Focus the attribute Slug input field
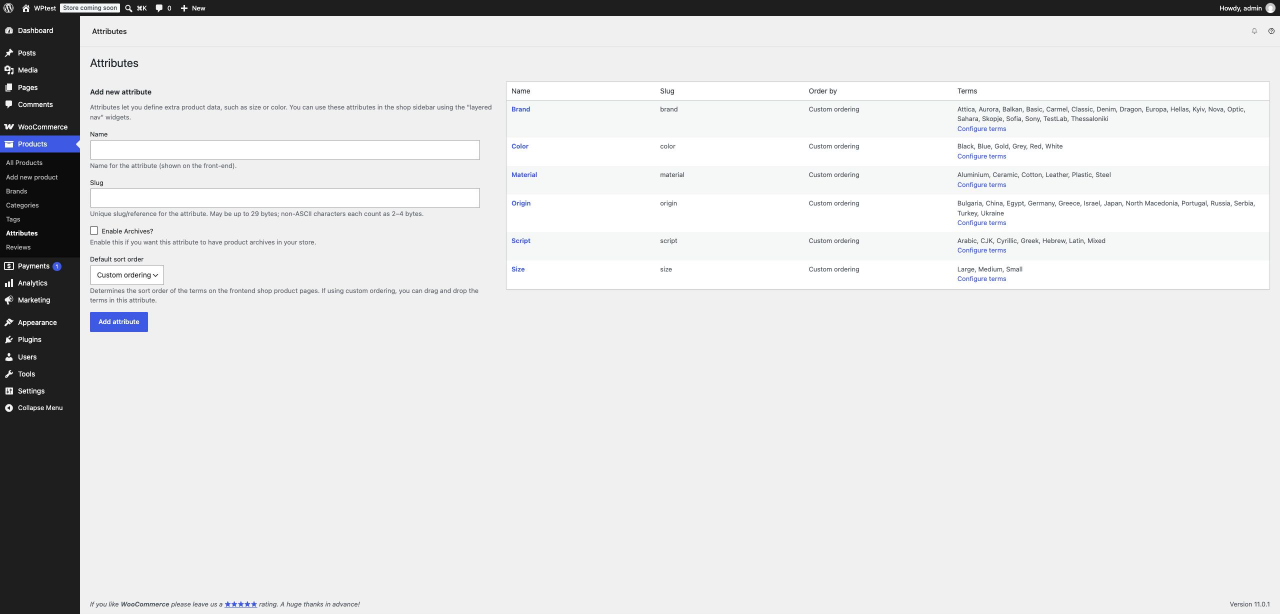 [x=285, y=198]
